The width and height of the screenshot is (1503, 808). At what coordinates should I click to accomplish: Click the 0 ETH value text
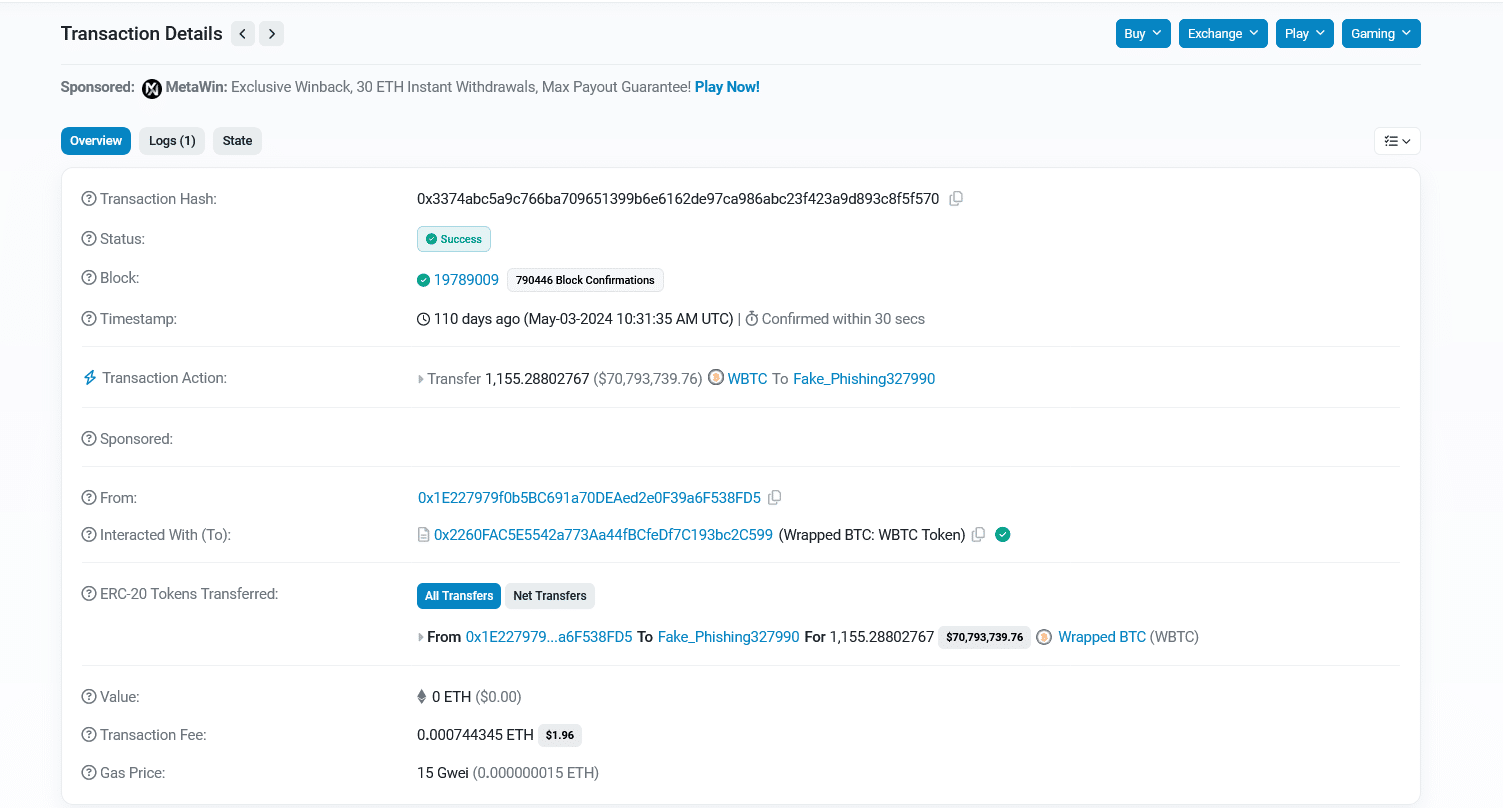451,697
